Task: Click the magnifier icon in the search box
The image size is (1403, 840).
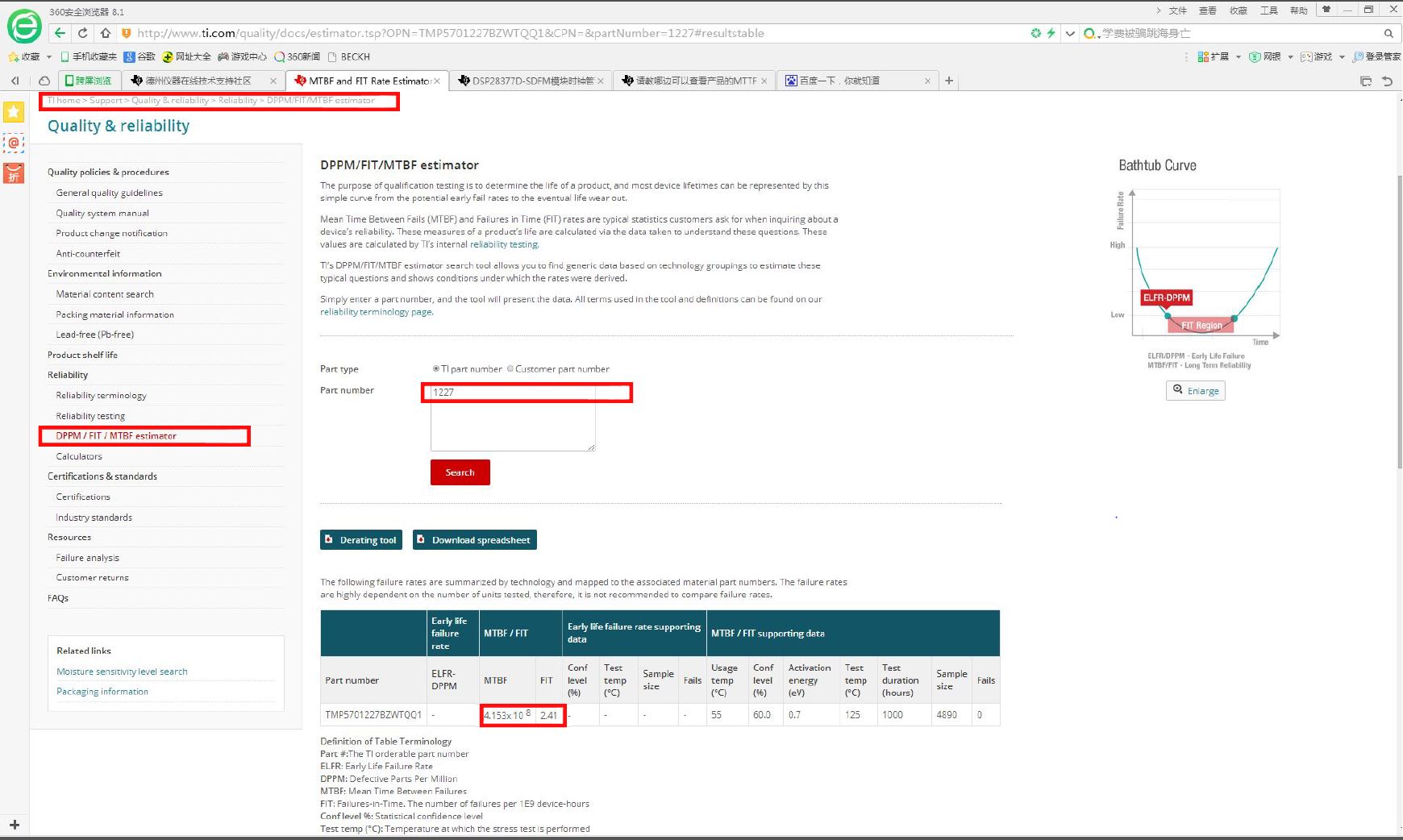Action: pos(1388,33)
